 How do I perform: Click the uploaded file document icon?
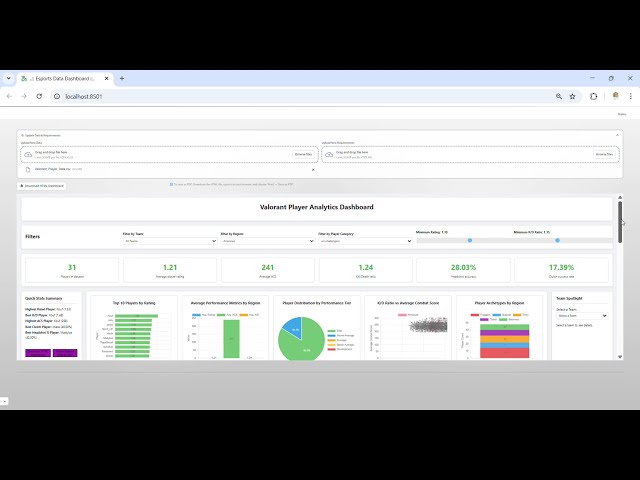tap(28, 169)
